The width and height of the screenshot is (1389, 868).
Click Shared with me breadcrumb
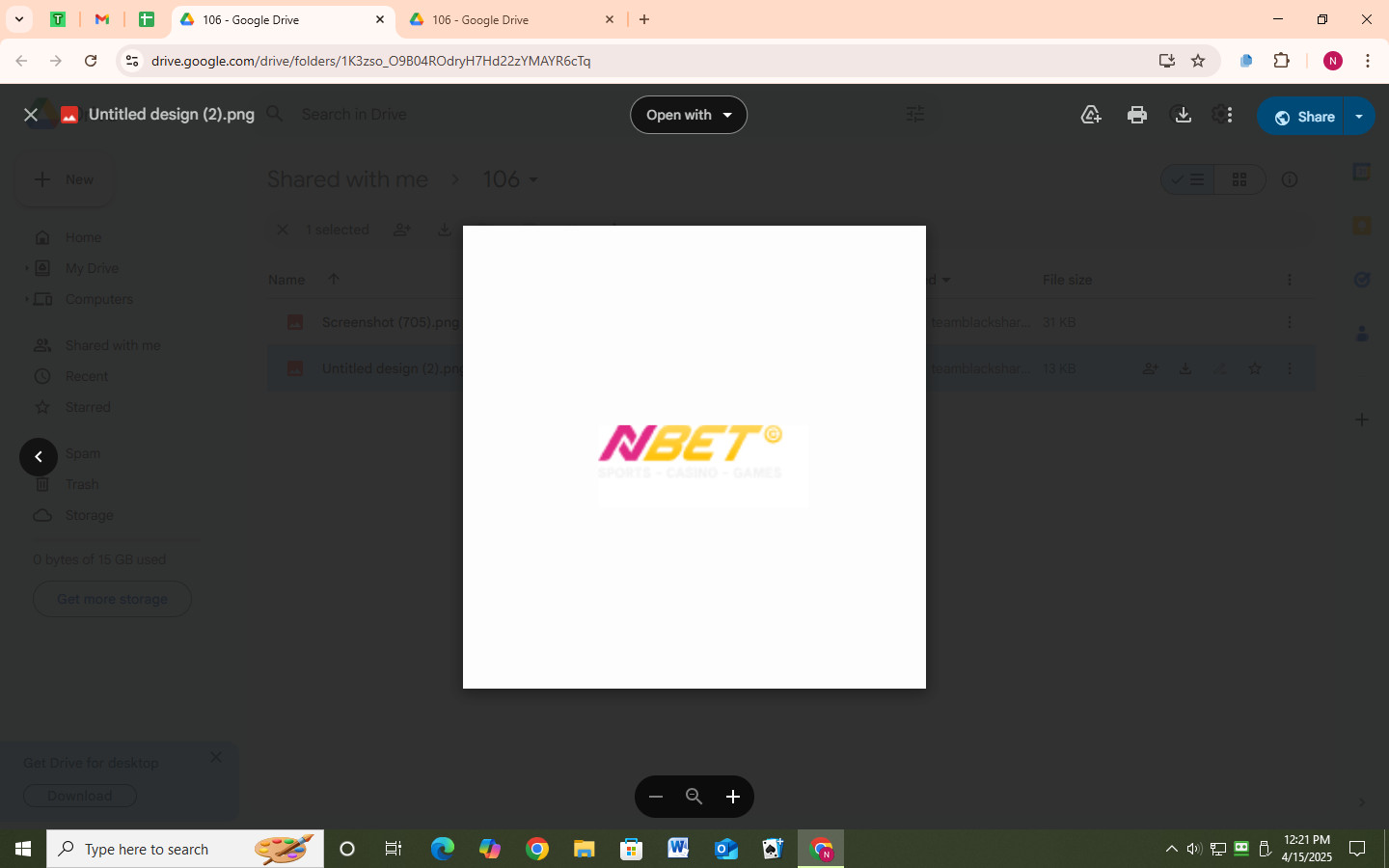[347, 179]
